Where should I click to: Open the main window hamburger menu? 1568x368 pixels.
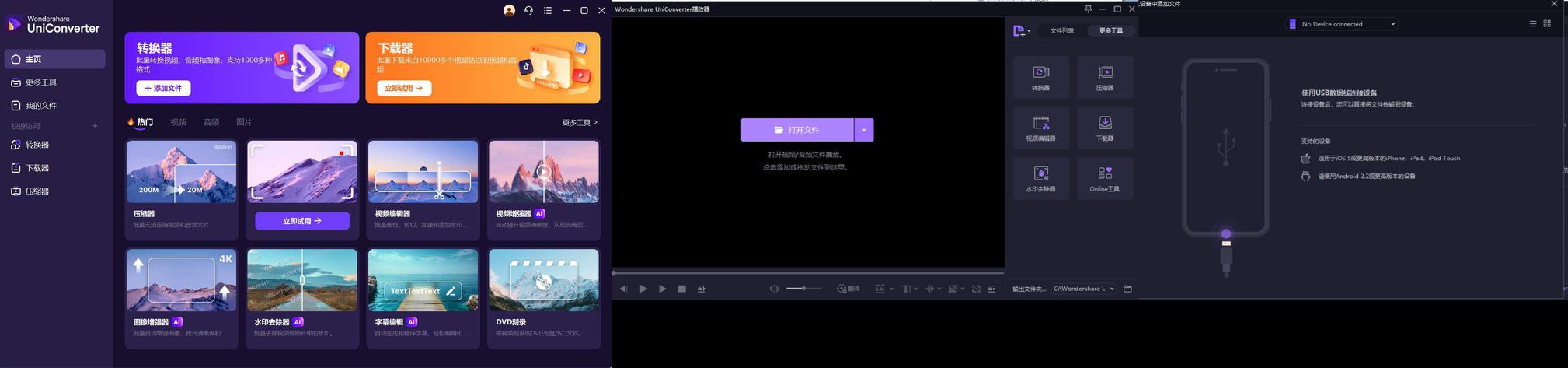[x=548, y=11]
